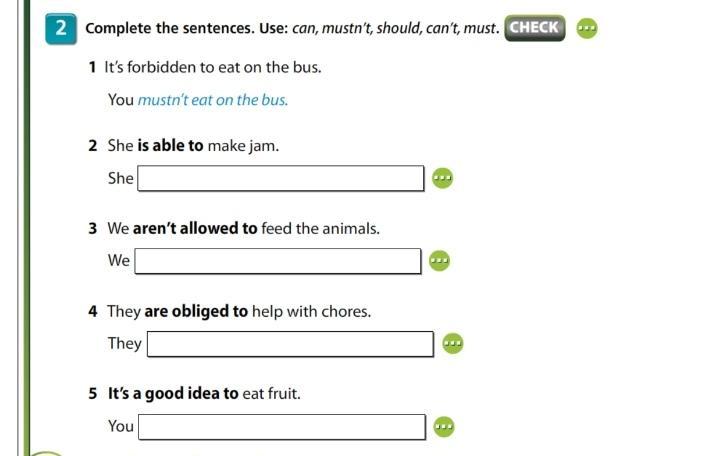Image resolution: width=720 pixels, height=456 pixels.
Task: Focus the answer field after 'We'
Action: [x=278, y=261]
